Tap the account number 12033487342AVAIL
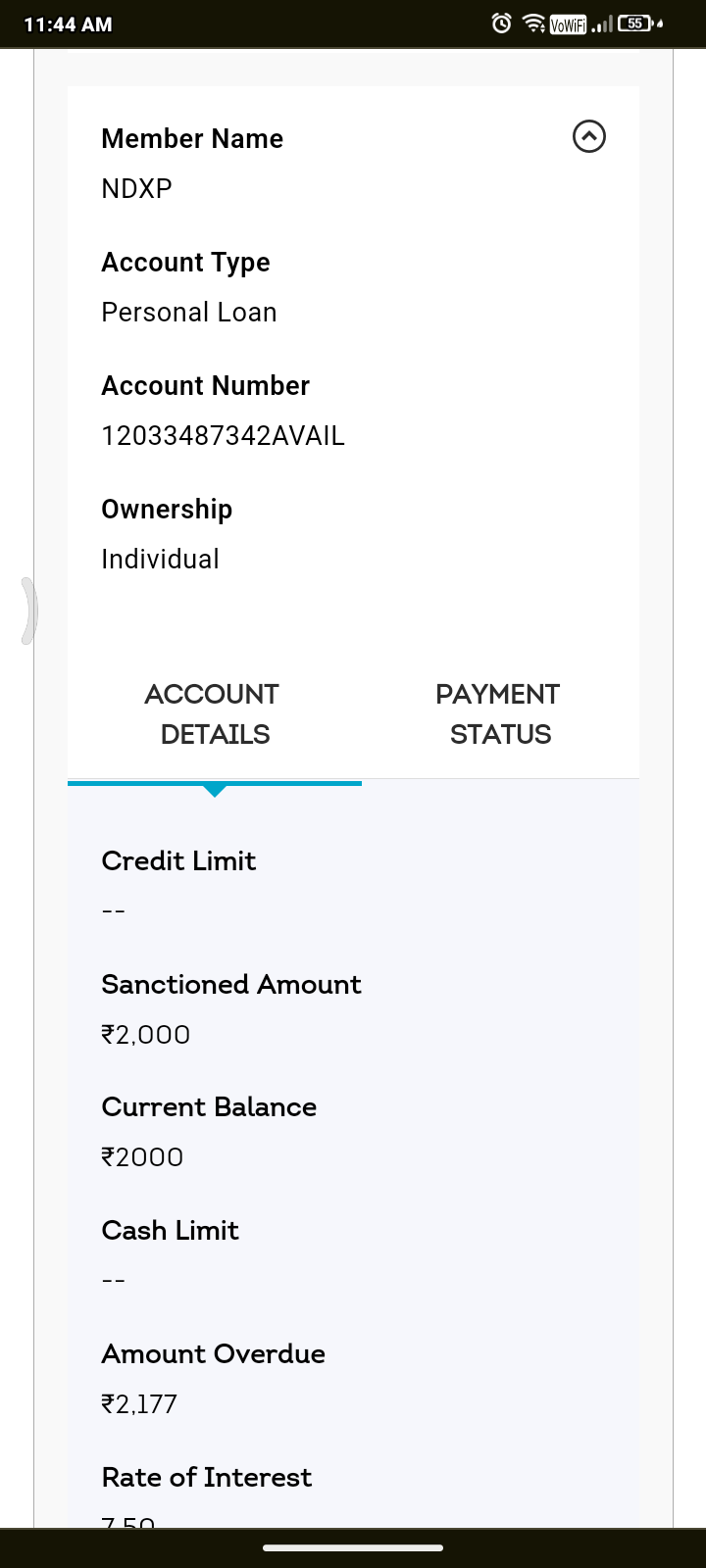The image size is (706, 1568). pyautogui.click(x=223, y=436)
